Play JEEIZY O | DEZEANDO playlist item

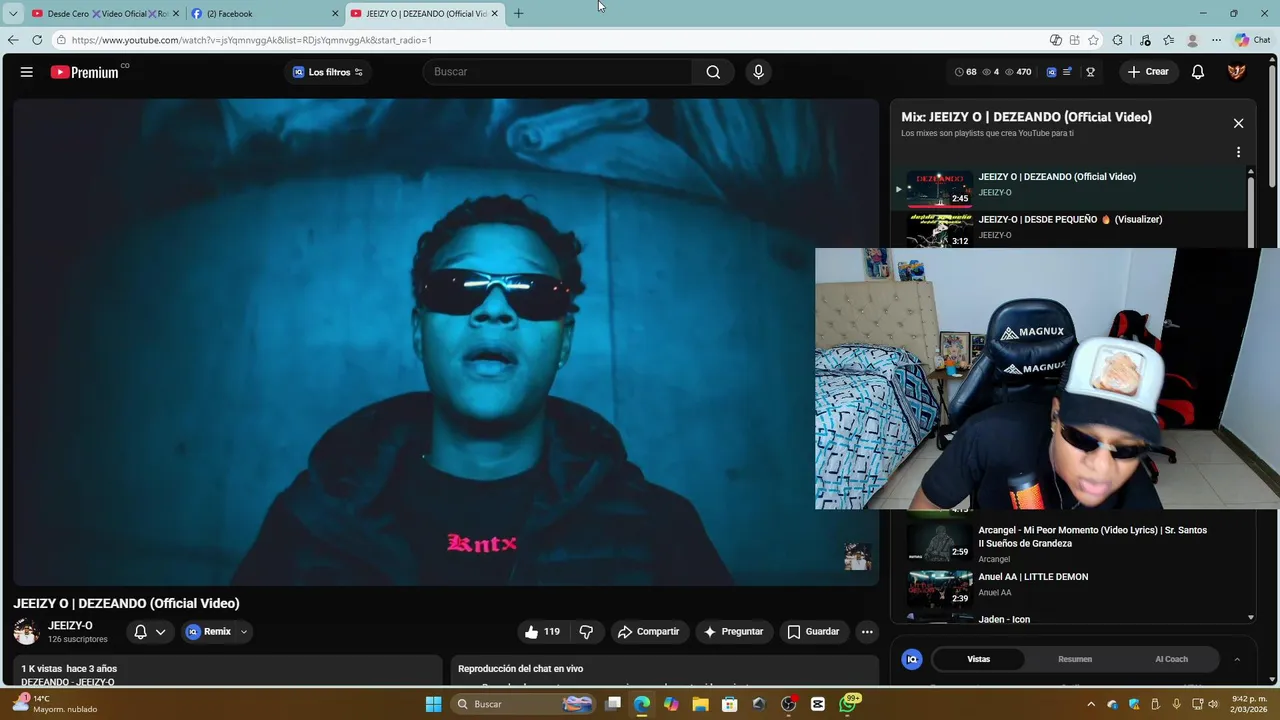[x=1070, y=189]
